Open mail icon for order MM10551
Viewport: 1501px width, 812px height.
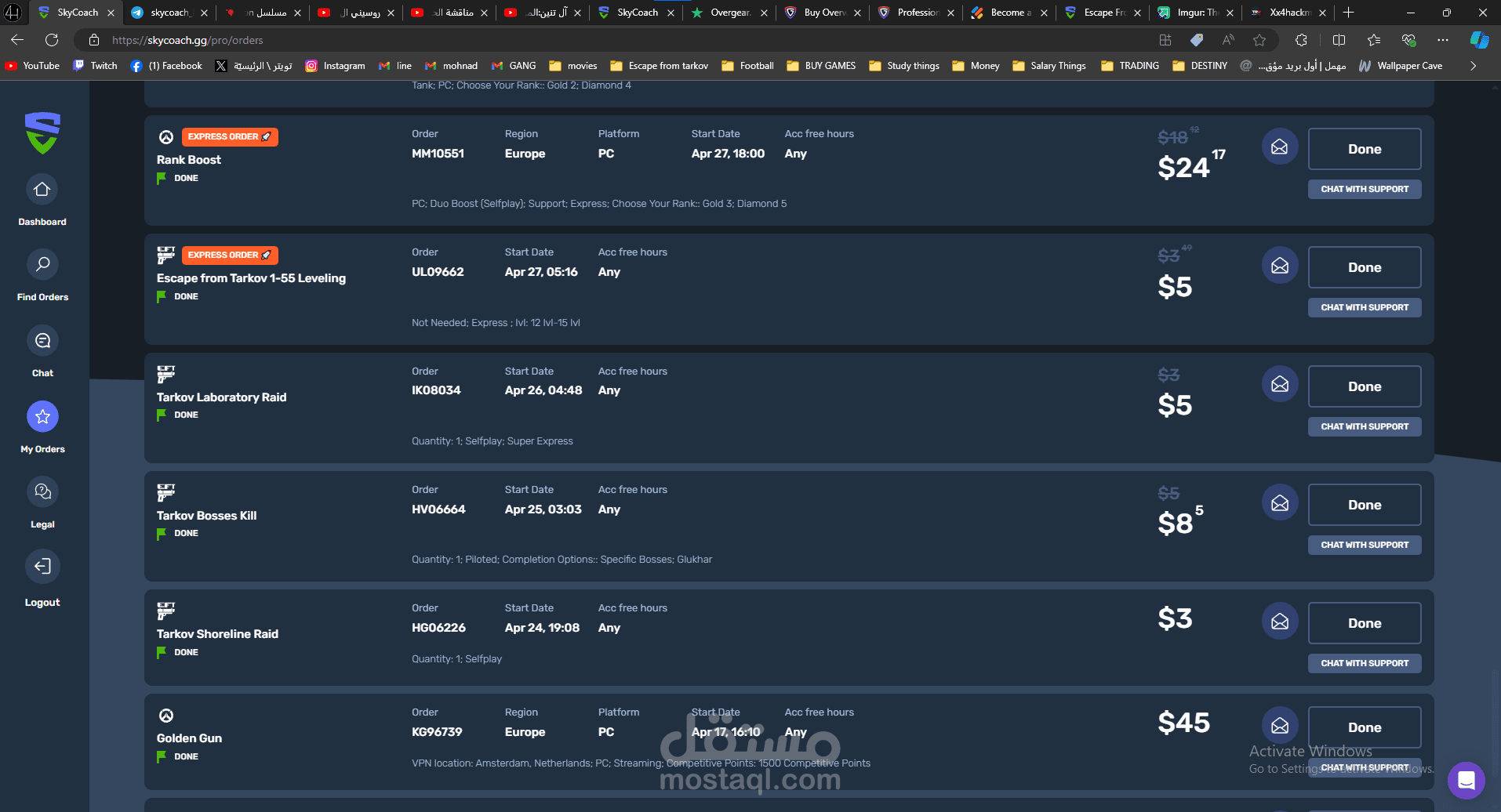pos(1280,147)
